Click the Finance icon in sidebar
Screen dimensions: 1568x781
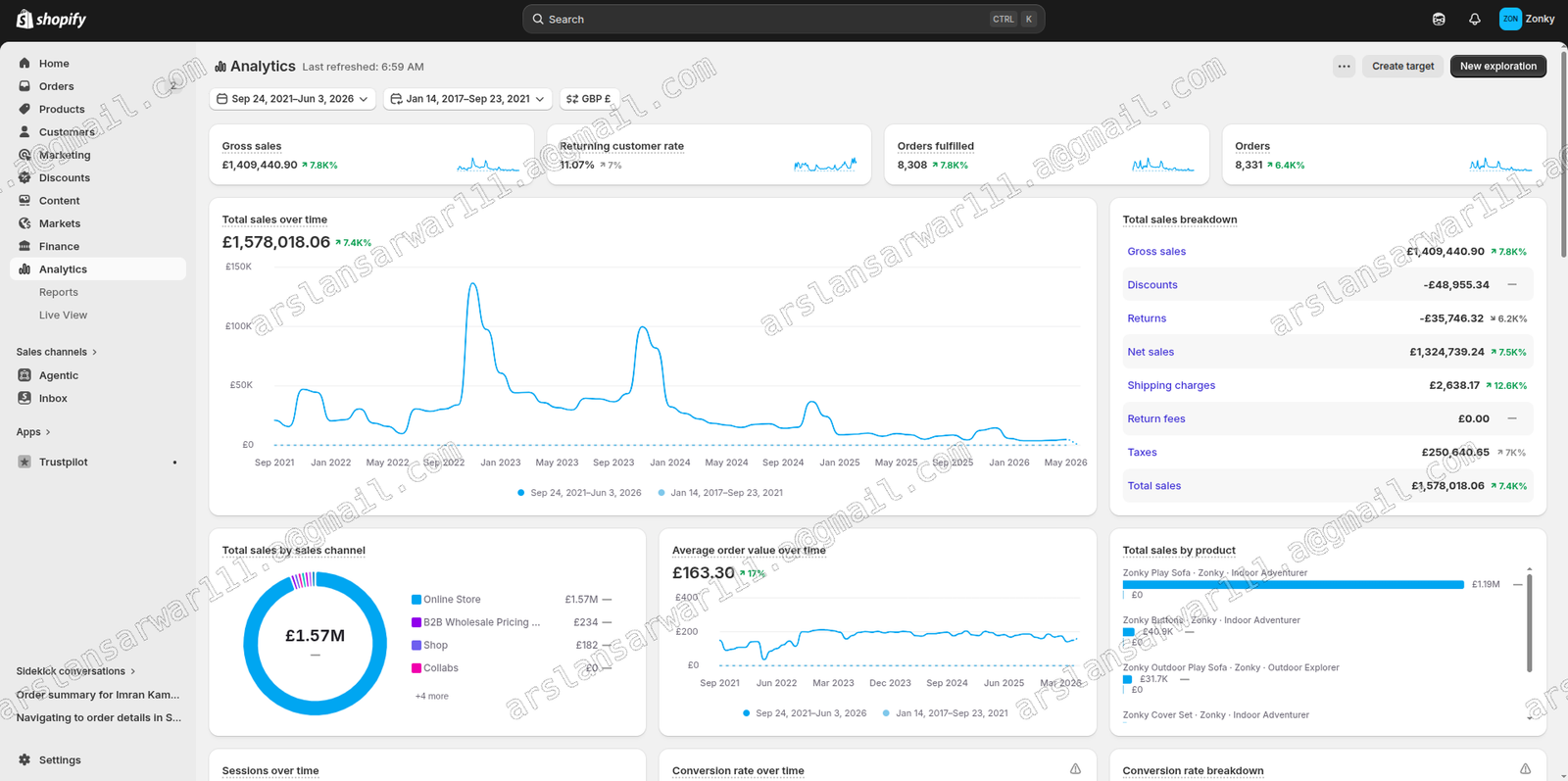click(x=24, y=246)
